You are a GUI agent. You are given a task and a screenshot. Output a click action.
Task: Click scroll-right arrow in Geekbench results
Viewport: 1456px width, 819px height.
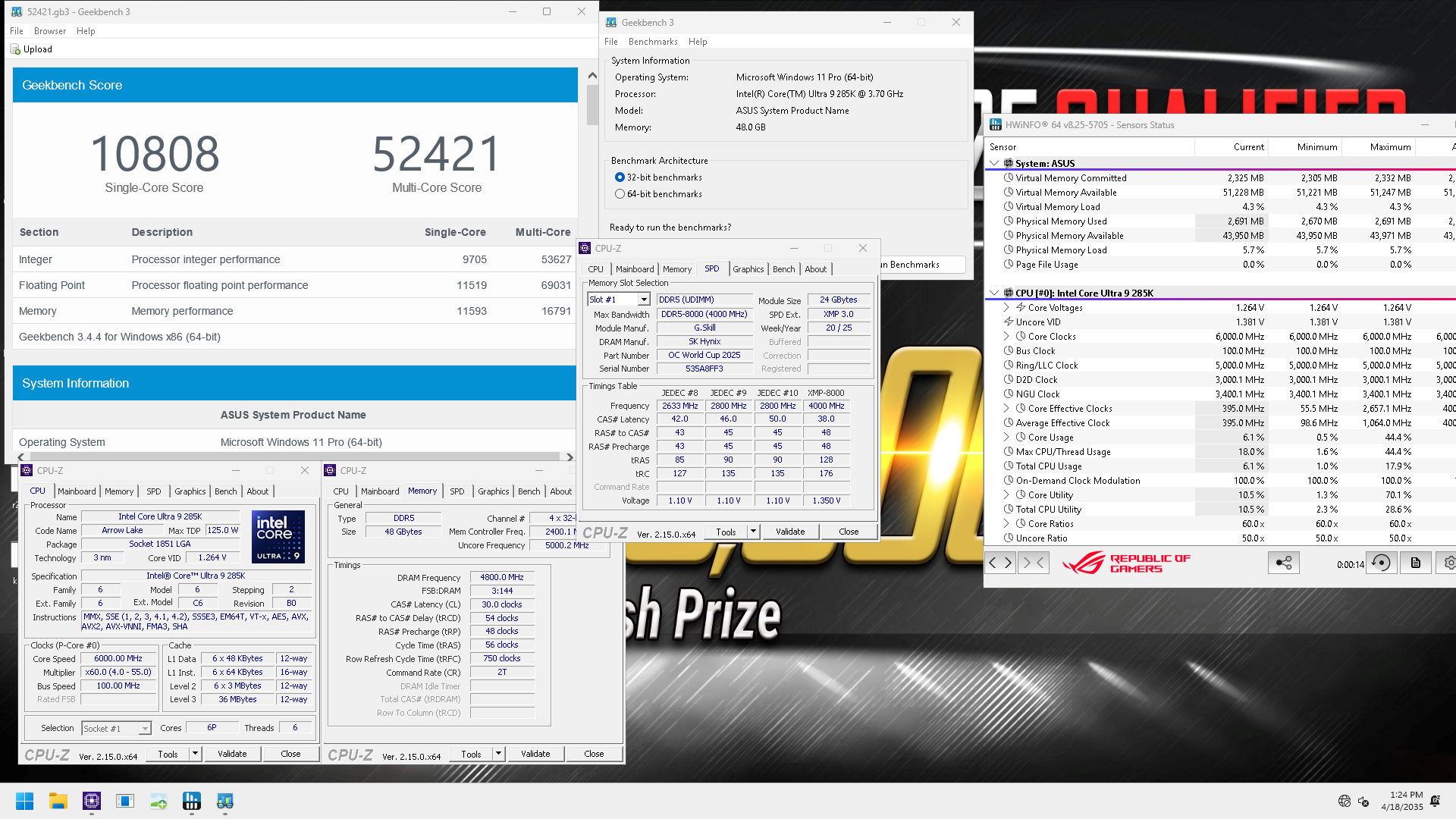coord(570,457)
